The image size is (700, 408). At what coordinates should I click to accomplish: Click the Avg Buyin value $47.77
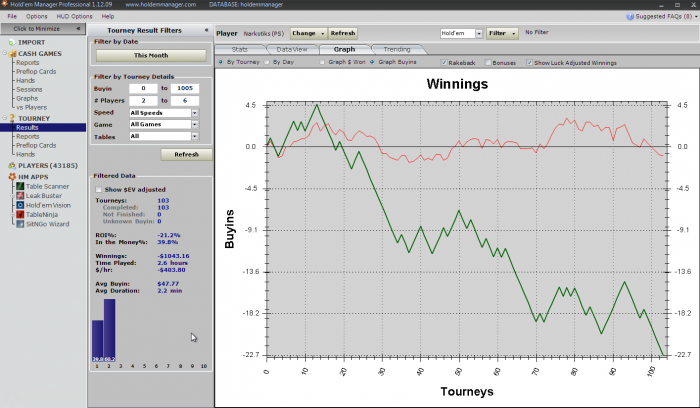[x=168, y=284]
